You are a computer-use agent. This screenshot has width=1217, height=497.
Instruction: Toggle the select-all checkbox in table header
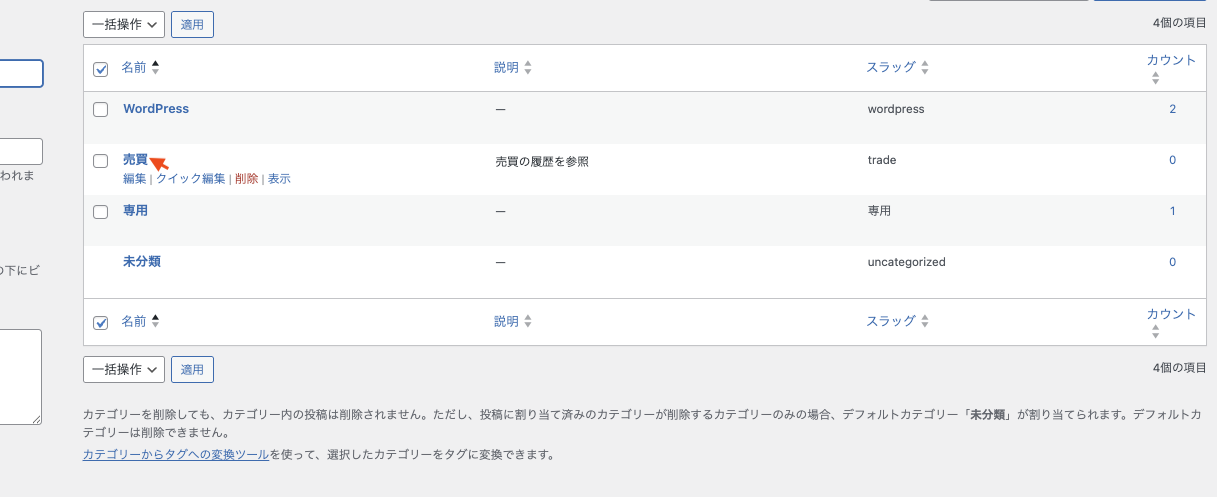coord(100,69)
